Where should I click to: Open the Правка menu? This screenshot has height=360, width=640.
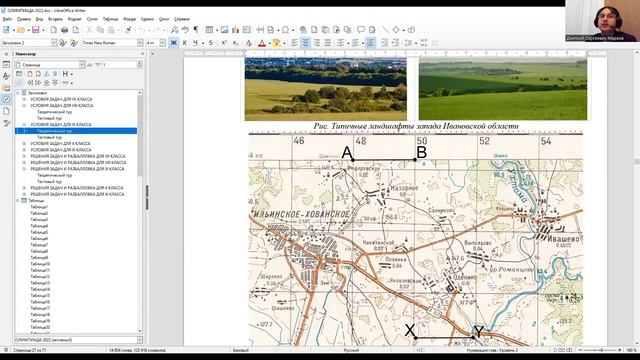pos(24,19)
